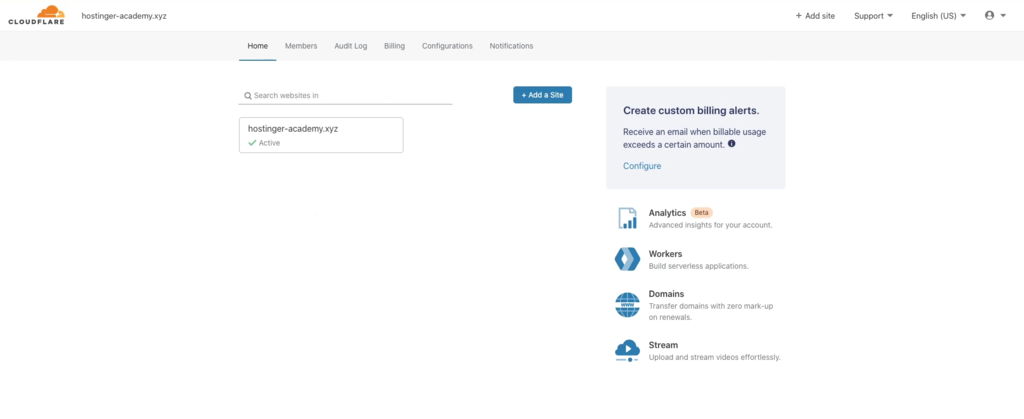Screen dimensions: 1024x419
Task: Click the Workers hexagon icon
Action: click(x=627, y=260)
